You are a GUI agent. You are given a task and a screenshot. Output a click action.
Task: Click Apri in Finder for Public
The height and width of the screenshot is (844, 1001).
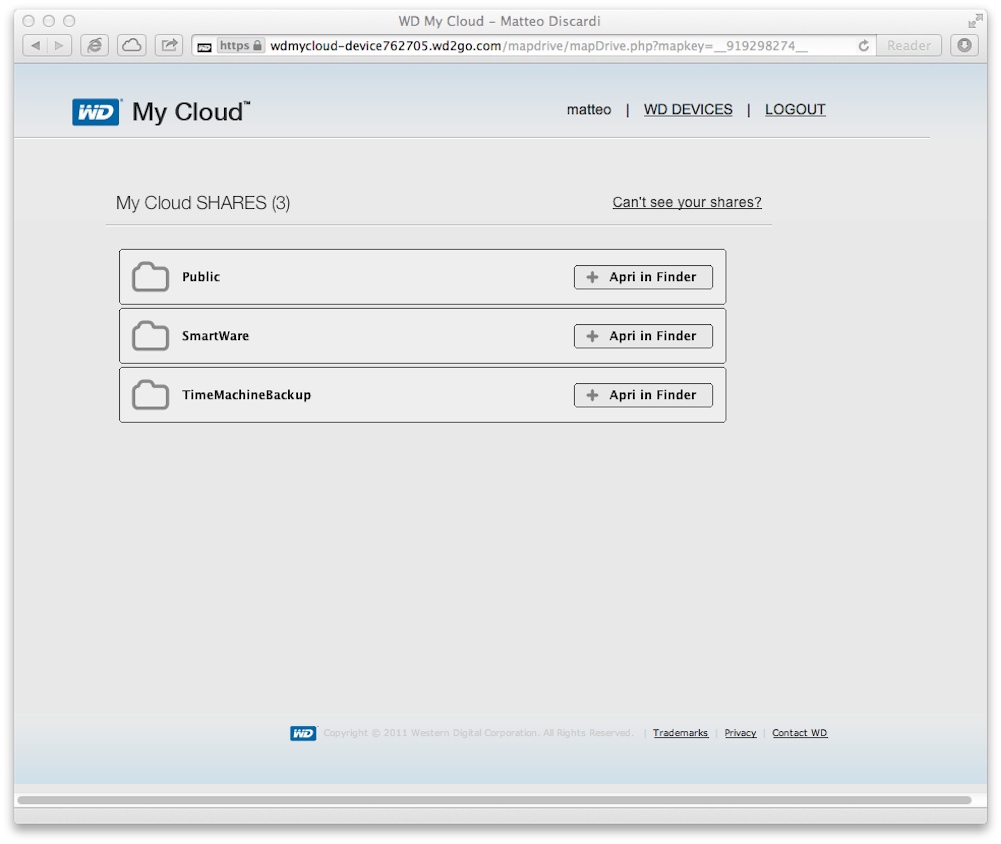(x=643, y=277)
